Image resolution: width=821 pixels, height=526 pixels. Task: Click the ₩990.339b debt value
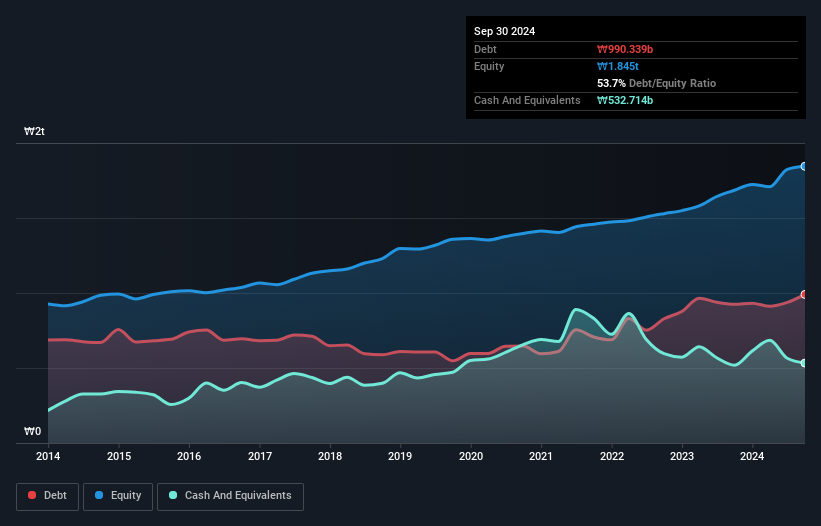click(x=625, y=49)
